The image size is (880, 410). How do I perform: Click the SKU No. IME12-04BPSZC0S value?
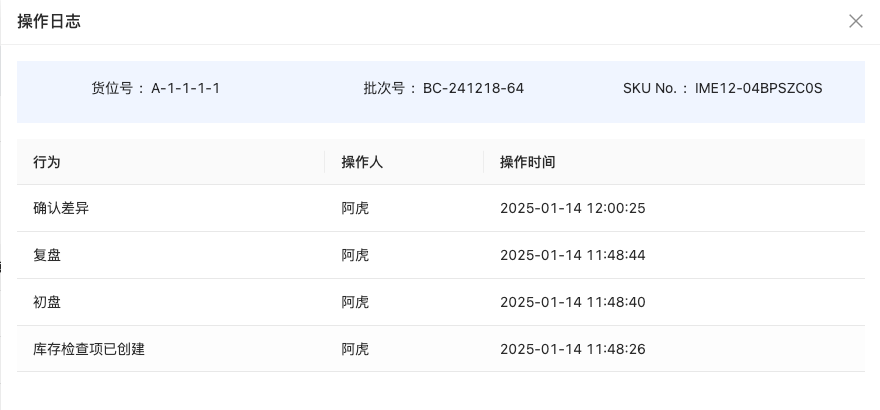coord(758,88)
